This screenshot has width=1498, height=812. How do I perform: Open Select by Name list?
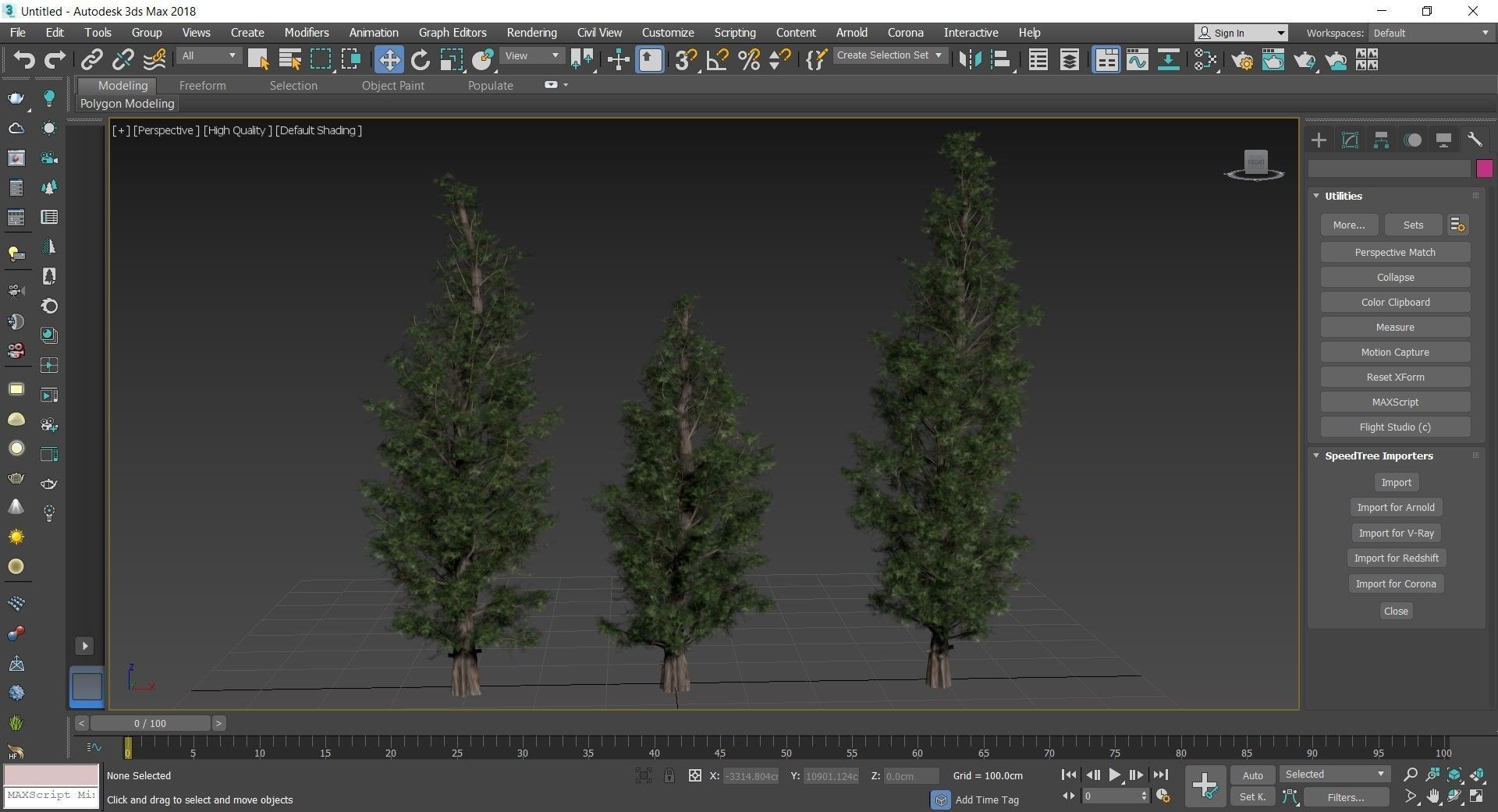tap(289, 59)
